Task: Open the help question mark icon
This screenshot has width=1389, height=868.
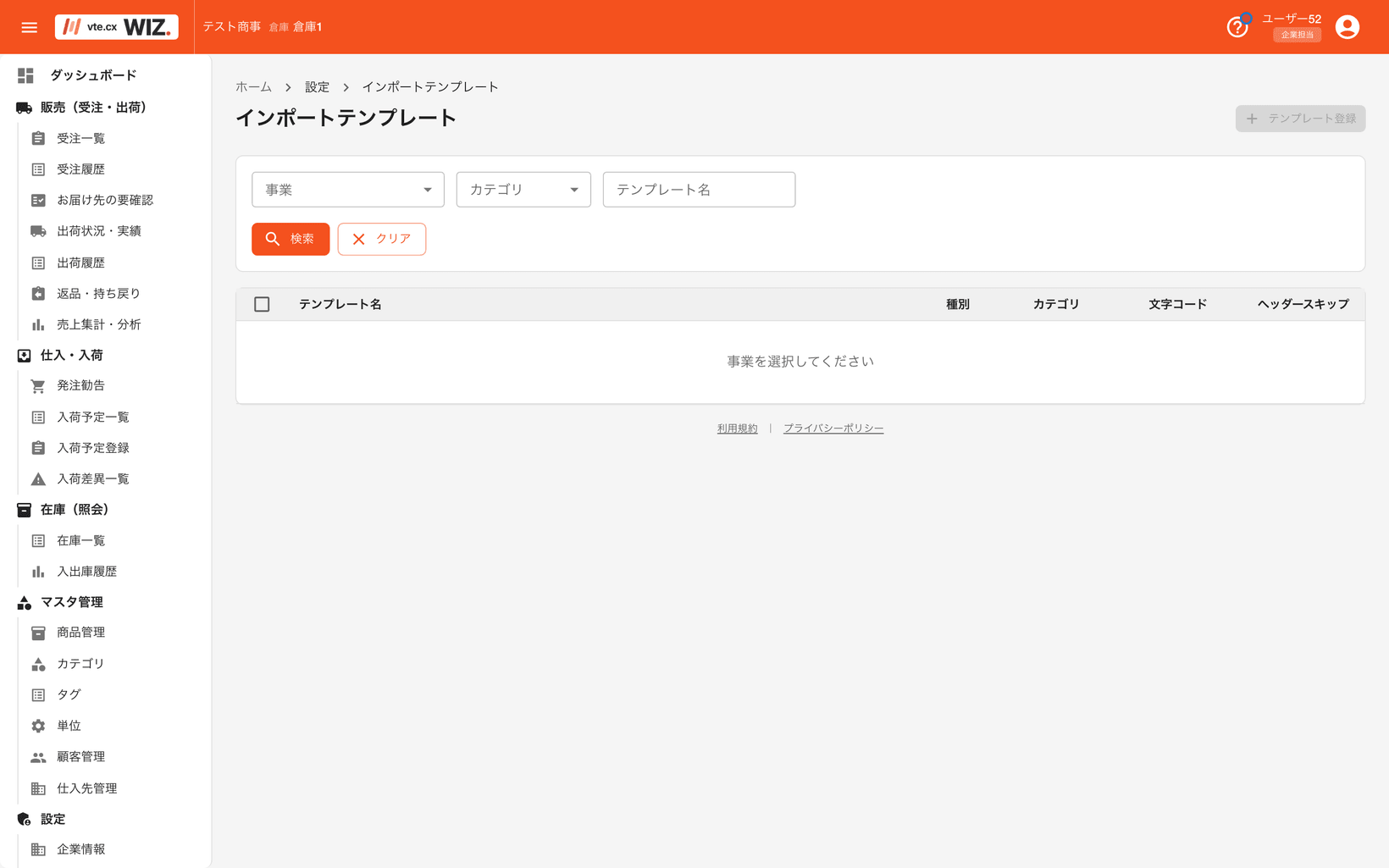Action: tap(1237, 27)
